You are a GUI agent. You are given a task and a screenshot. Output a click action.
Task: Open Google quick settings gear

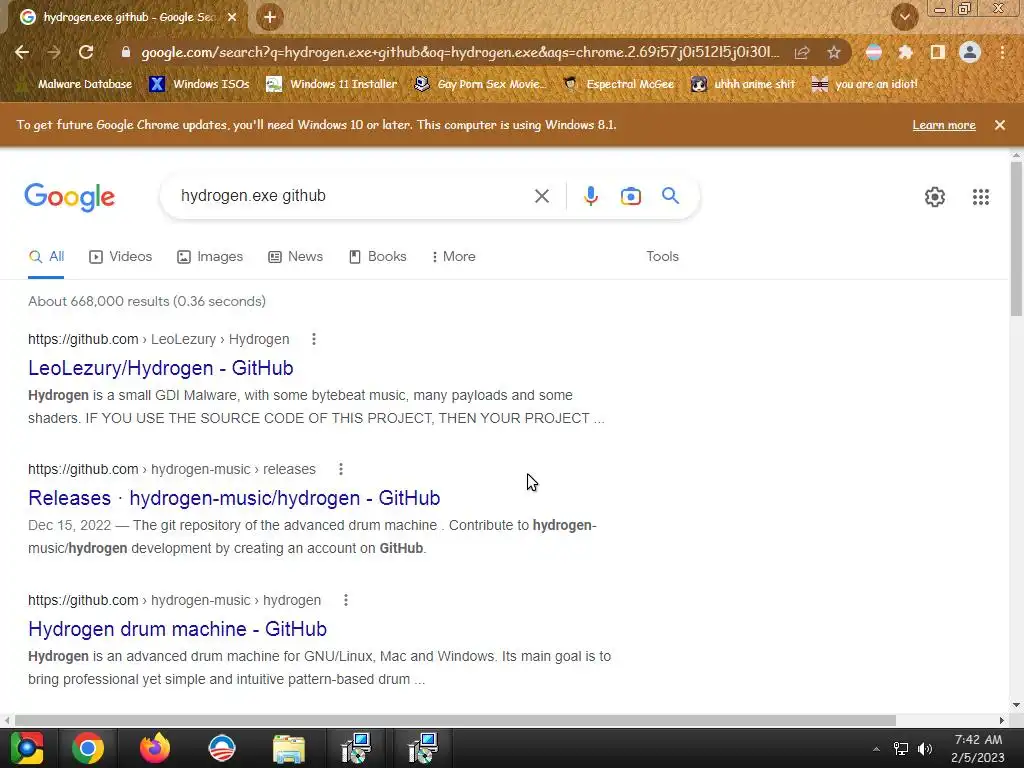[935, 197]
